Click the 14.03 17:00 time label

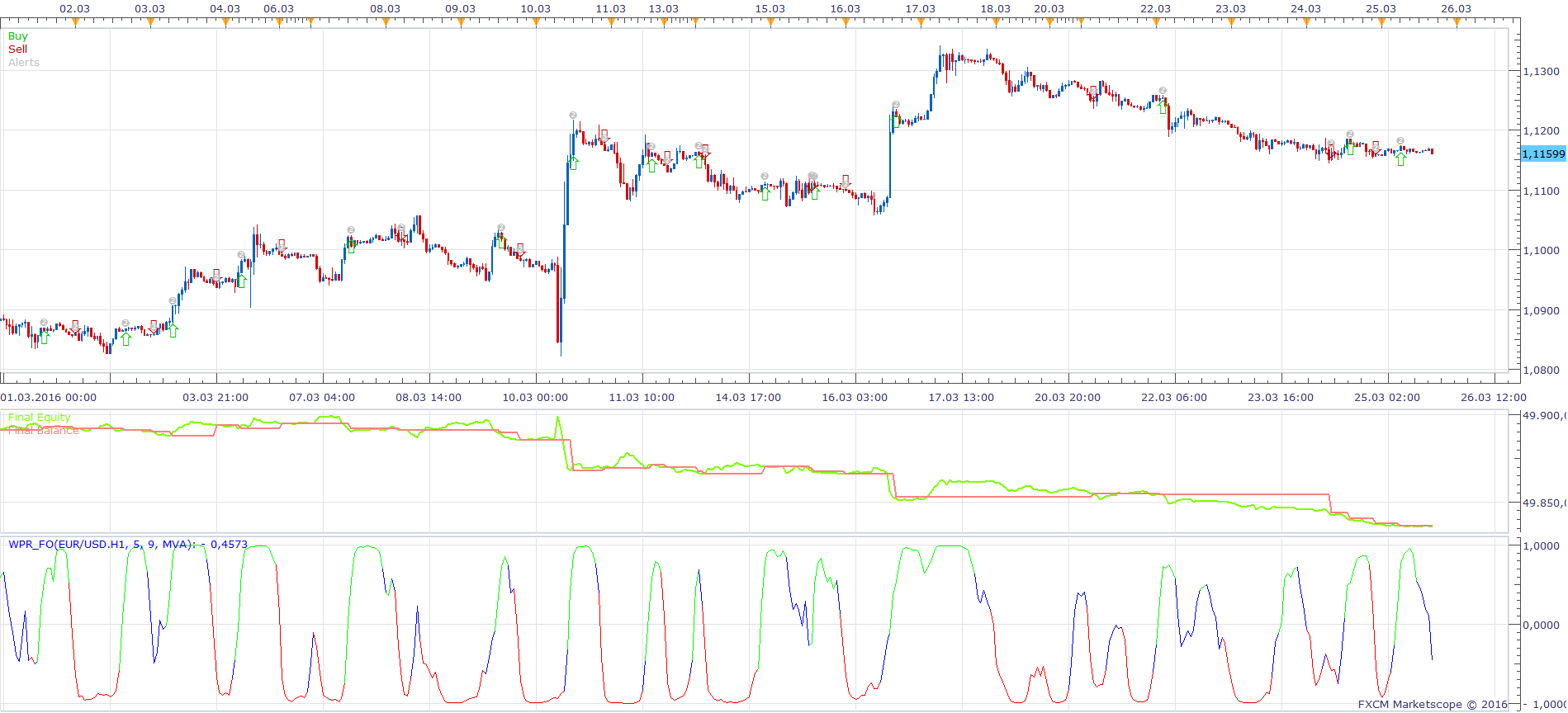pos(748,398)
